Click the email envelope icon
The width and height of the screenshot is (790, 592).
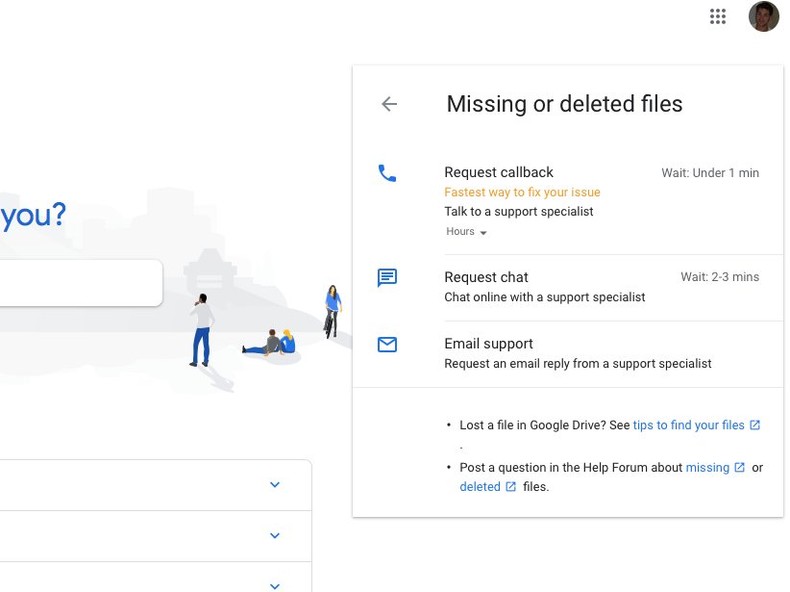387,345
